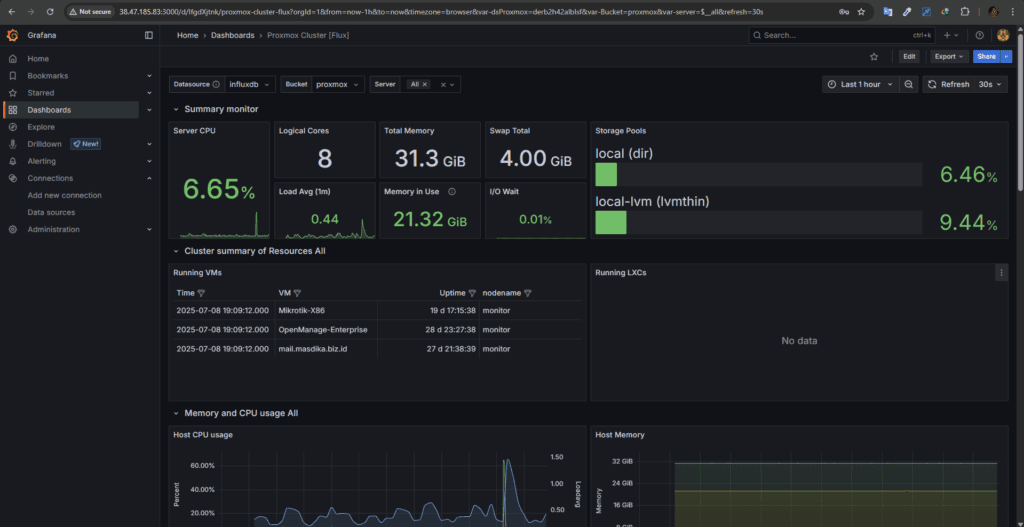Open Bookmarks in the sidebar
1024x527 pixels.
(48, 76)
